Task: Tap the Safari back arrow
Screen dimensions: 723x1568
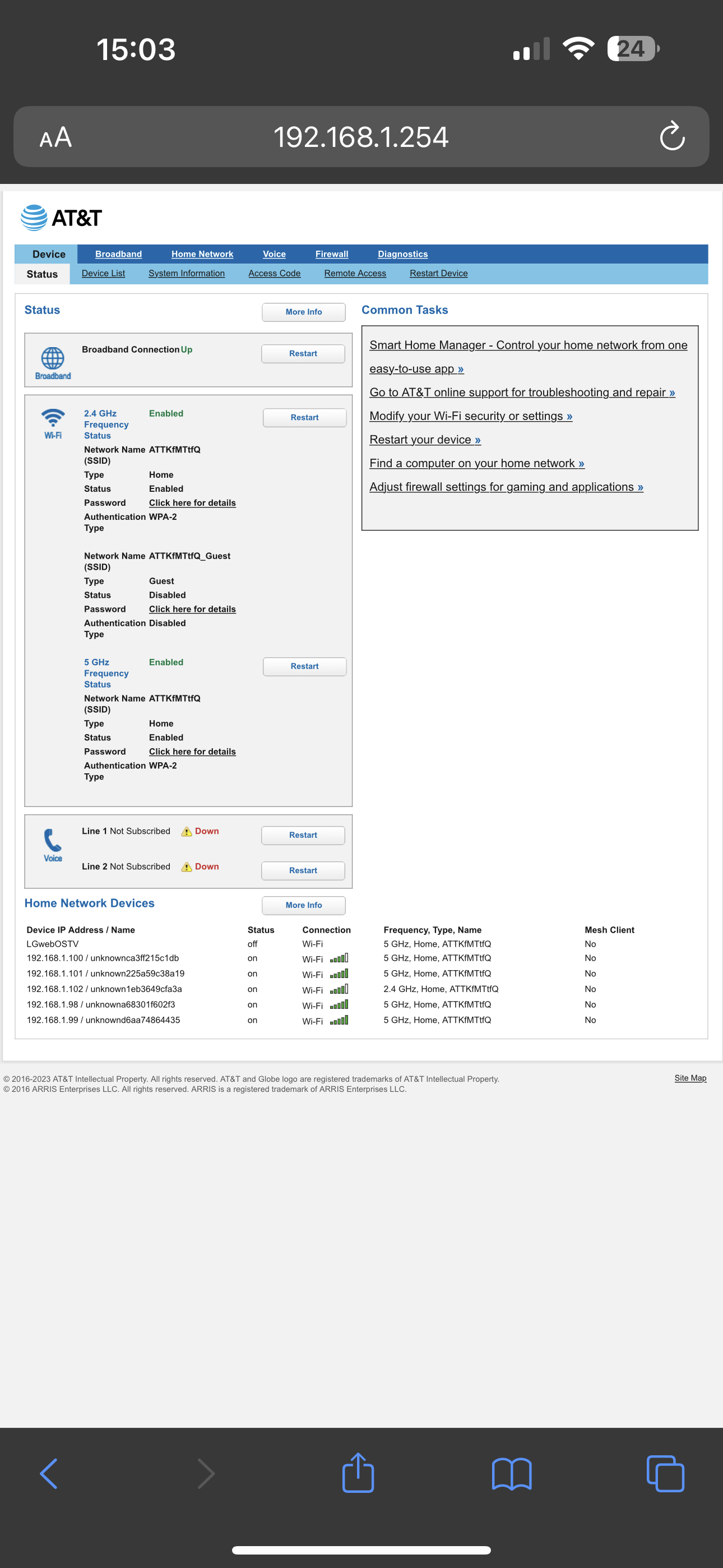Action: [49, 1474]
